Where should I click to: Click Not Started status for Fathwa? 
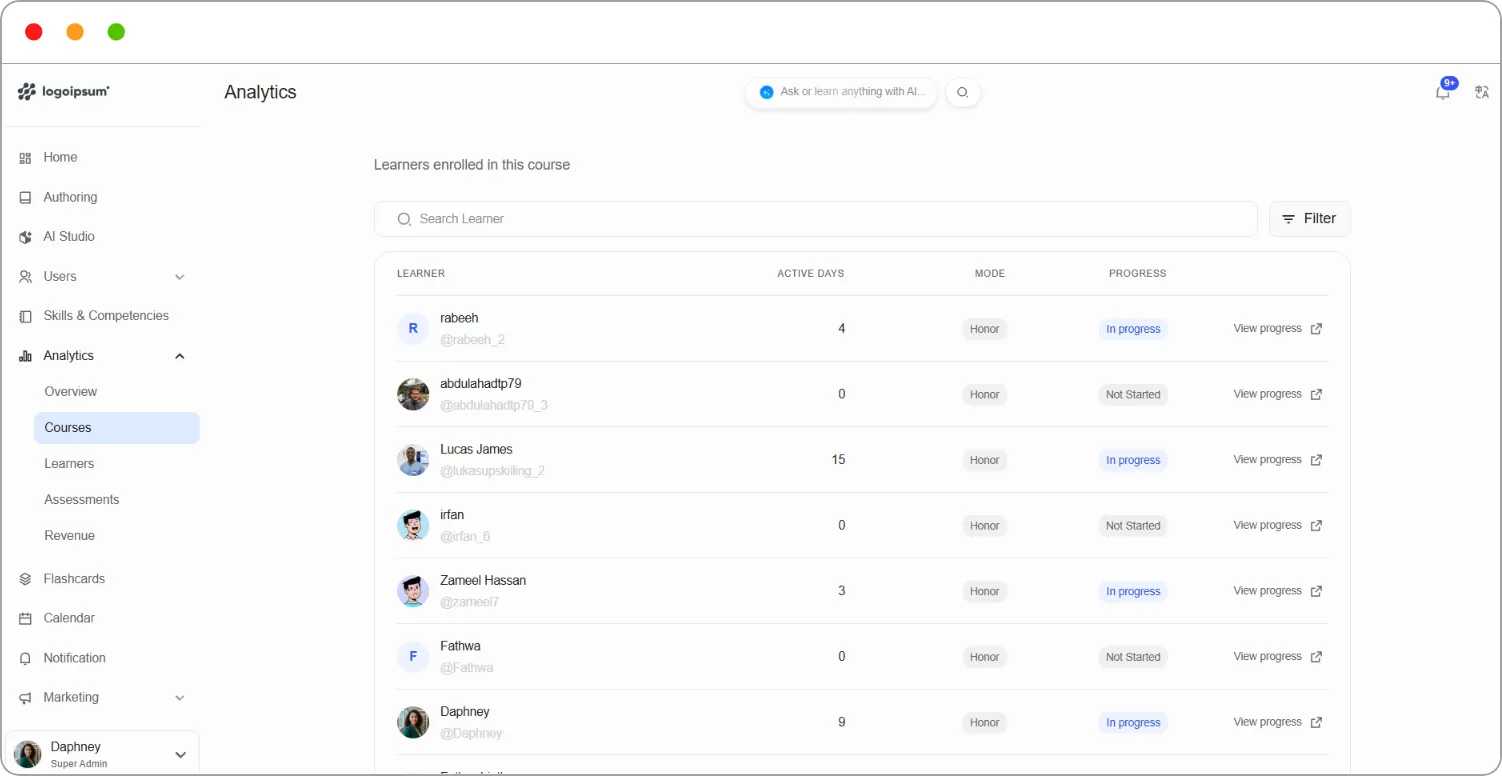pyautogui.click(x=1133, y=657)
